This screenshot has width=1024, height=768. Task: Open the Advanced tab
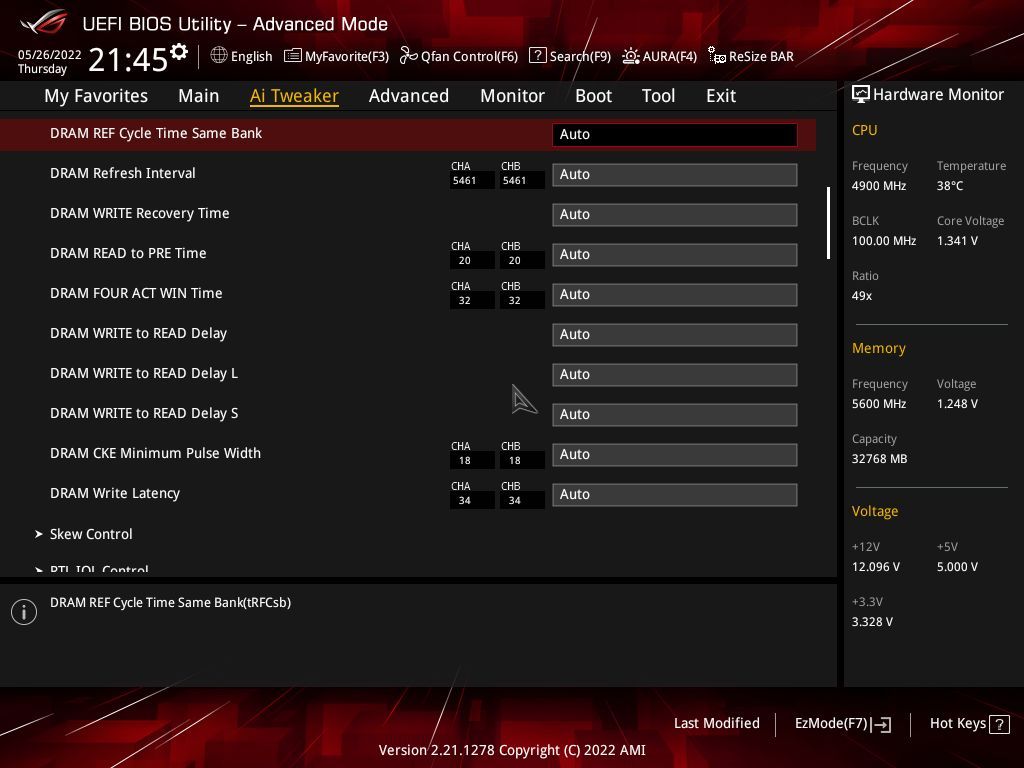pos(409,96)
